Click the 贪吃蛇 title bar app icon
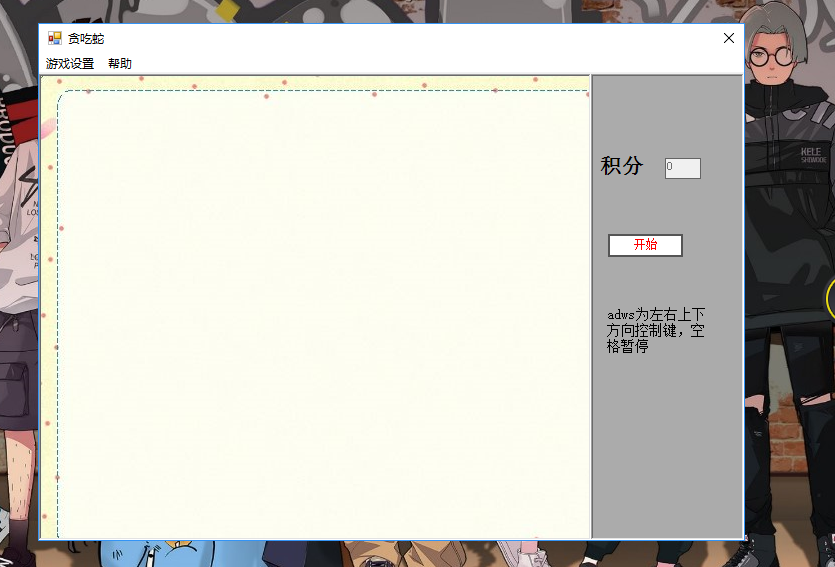Image resolution: width=835 pixels, height=567 pixels. [x=55, y=38]
